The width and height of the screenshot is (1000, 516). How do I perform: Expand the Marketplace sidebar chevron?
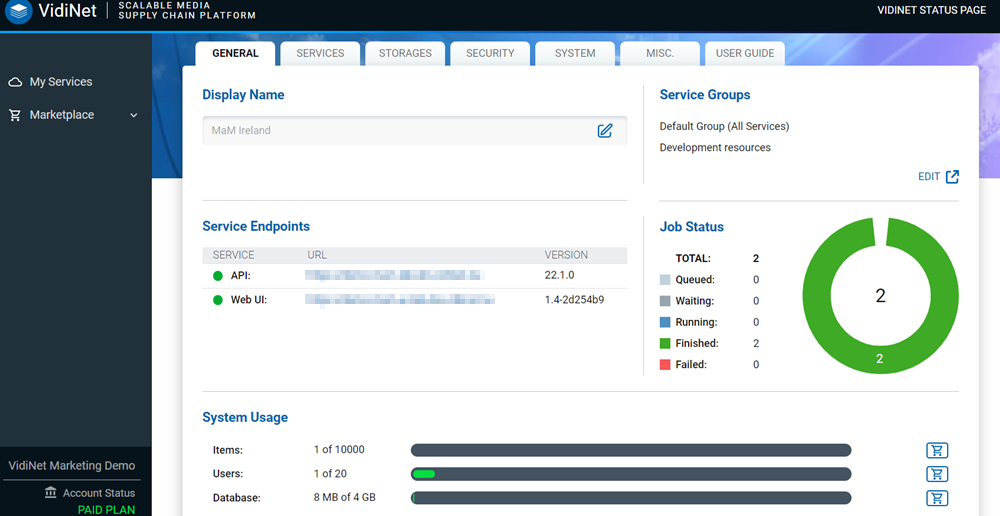click(x=134, y=115)
